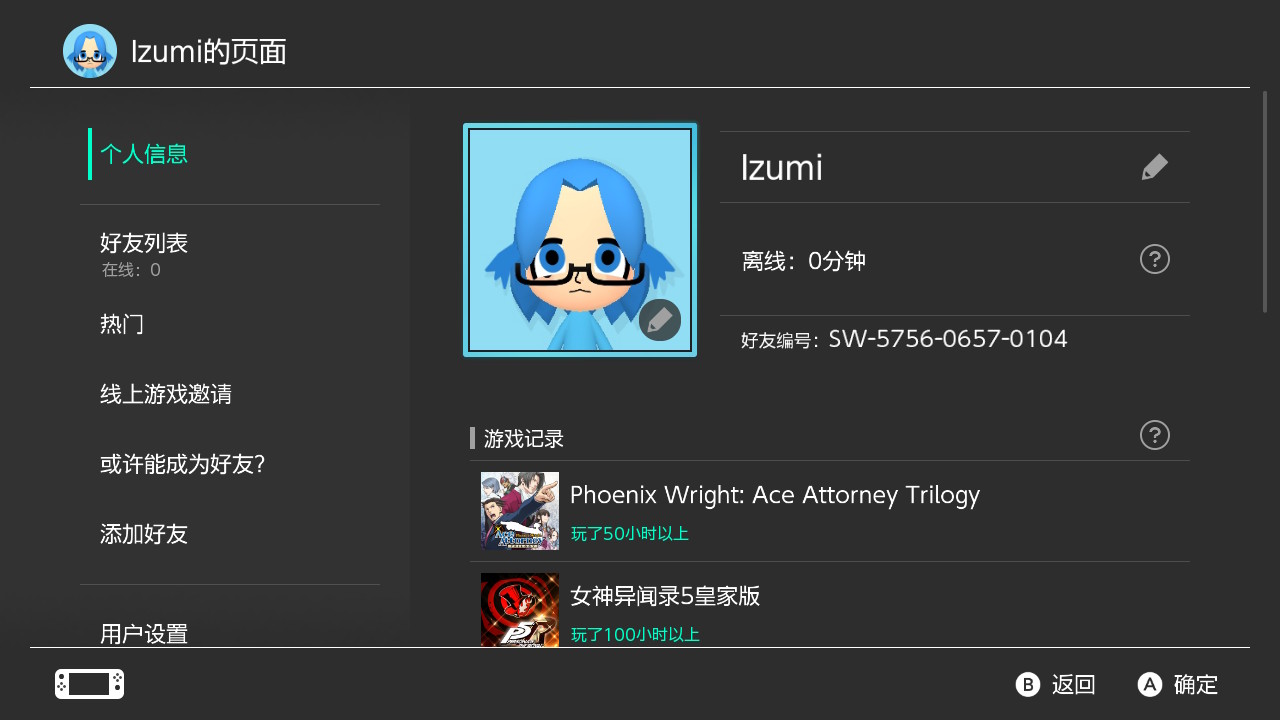The image size is (1280, 720).
Task: Click the A button icon for 确定
Action: coord(1150,684)
